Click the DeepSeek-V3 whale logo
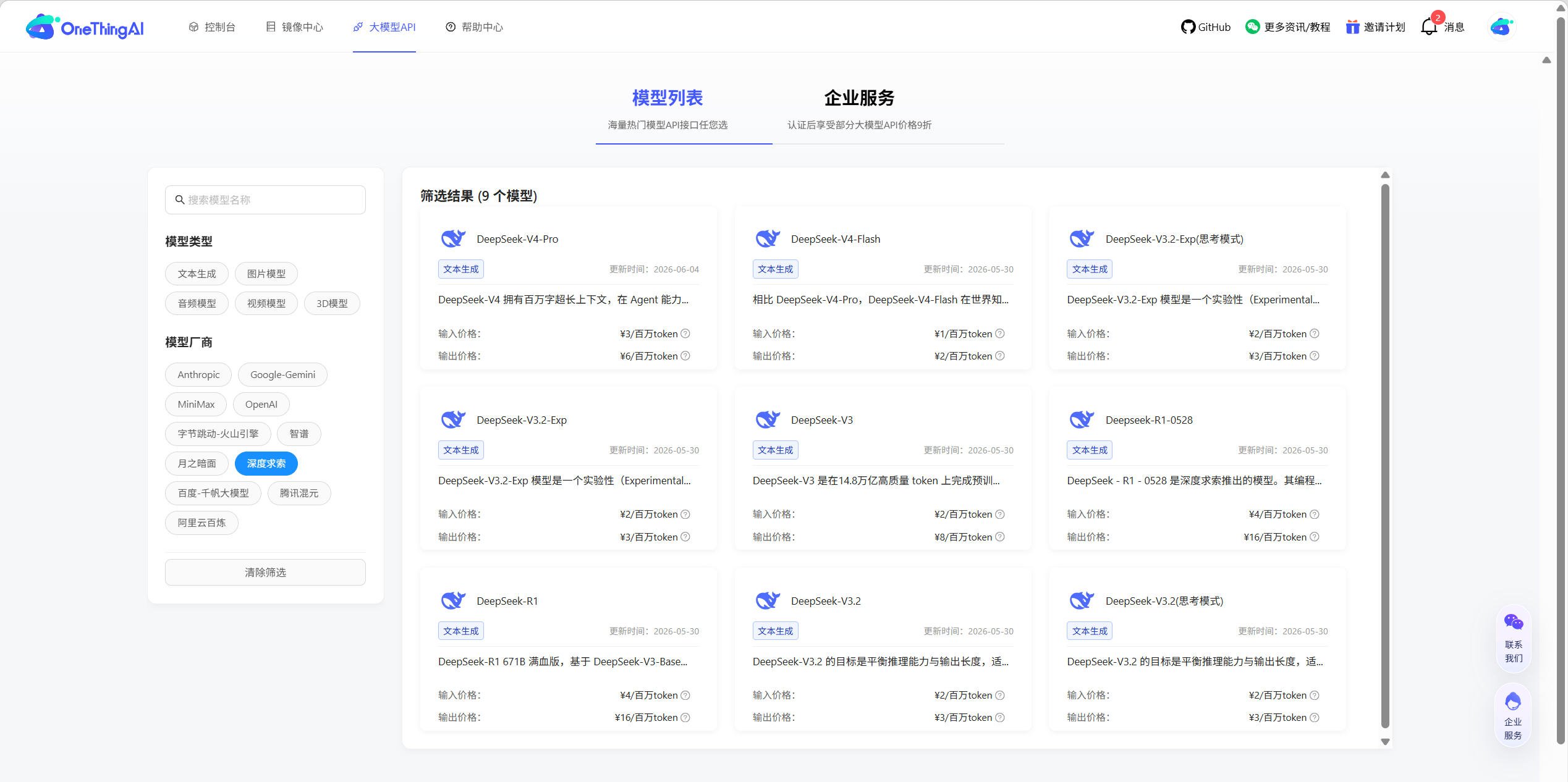This screenshot has height=782, width=1568. (x=768, y=419)
